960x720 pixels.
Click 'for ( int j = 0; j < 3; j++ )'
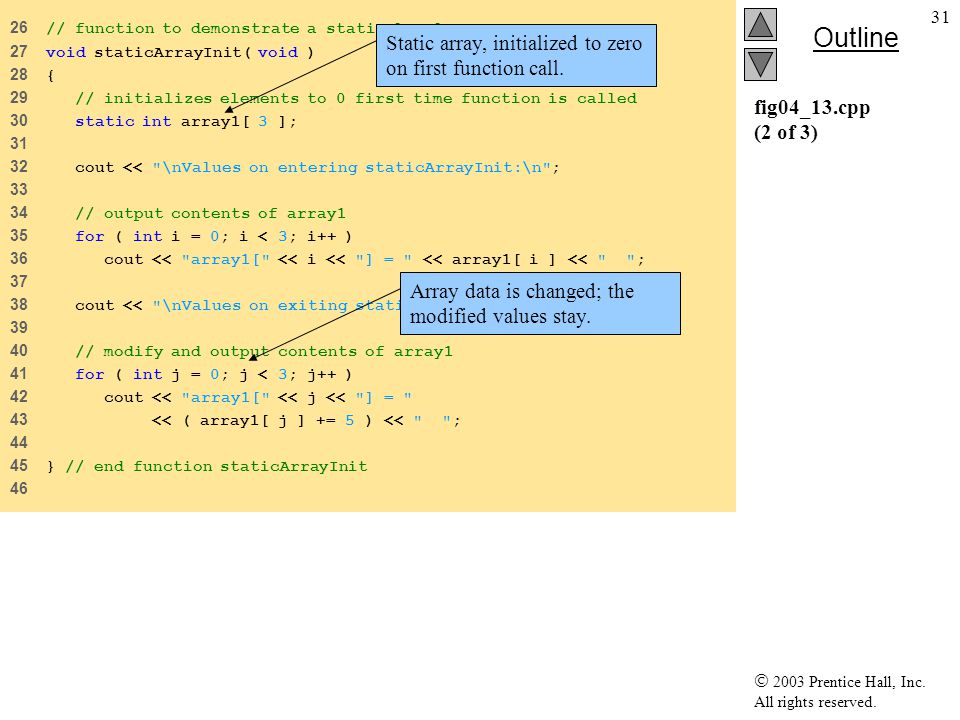pos(213,374)
